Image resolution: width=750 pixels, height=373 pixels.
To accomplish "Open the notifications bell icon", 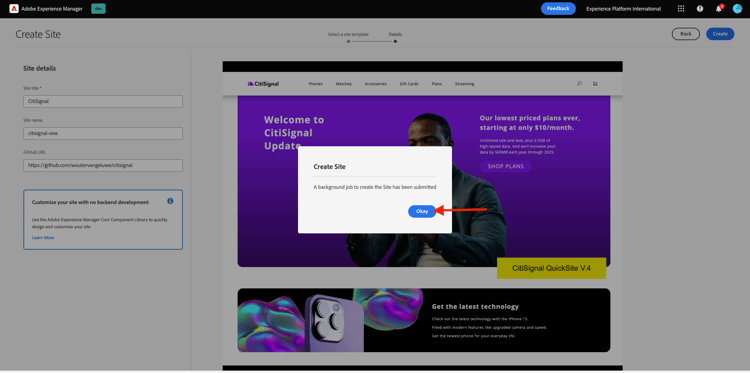I will tap(718, 9).
